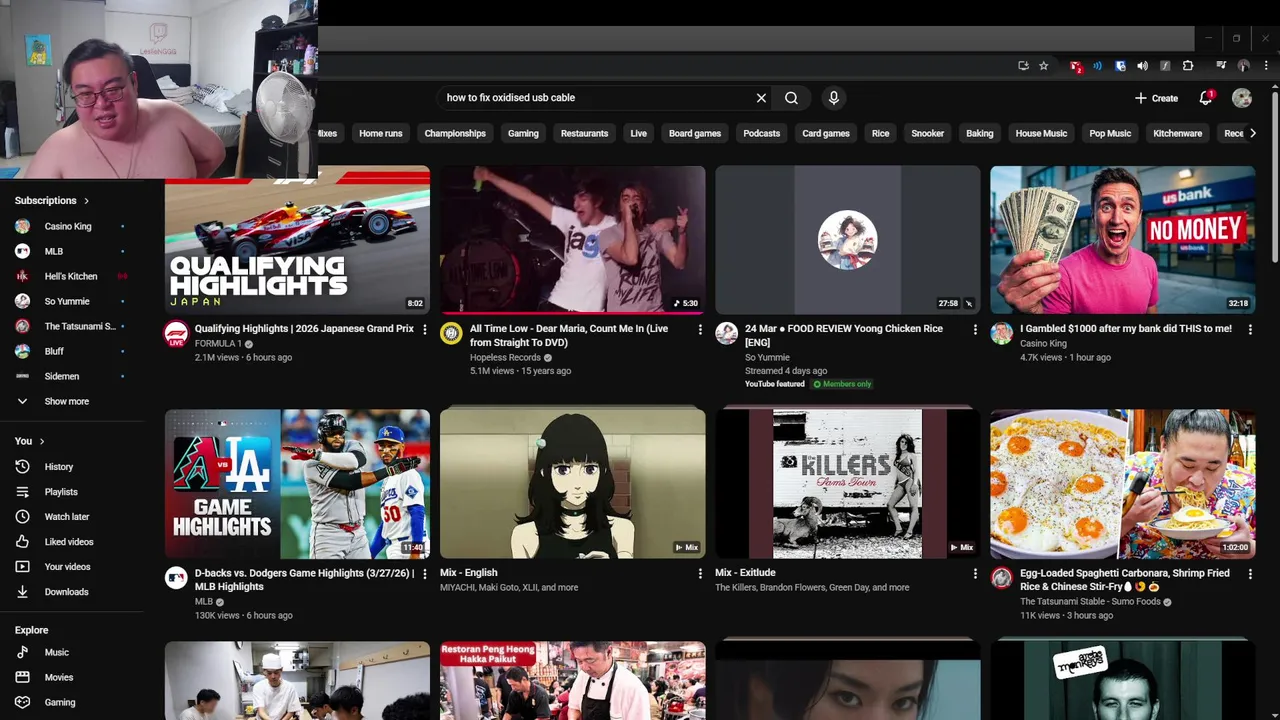This screenshot has height=720, width=1280.
Task: Open So Yummie channel avatar next to video
Action: pyautogui.click(x=726, y=334)
